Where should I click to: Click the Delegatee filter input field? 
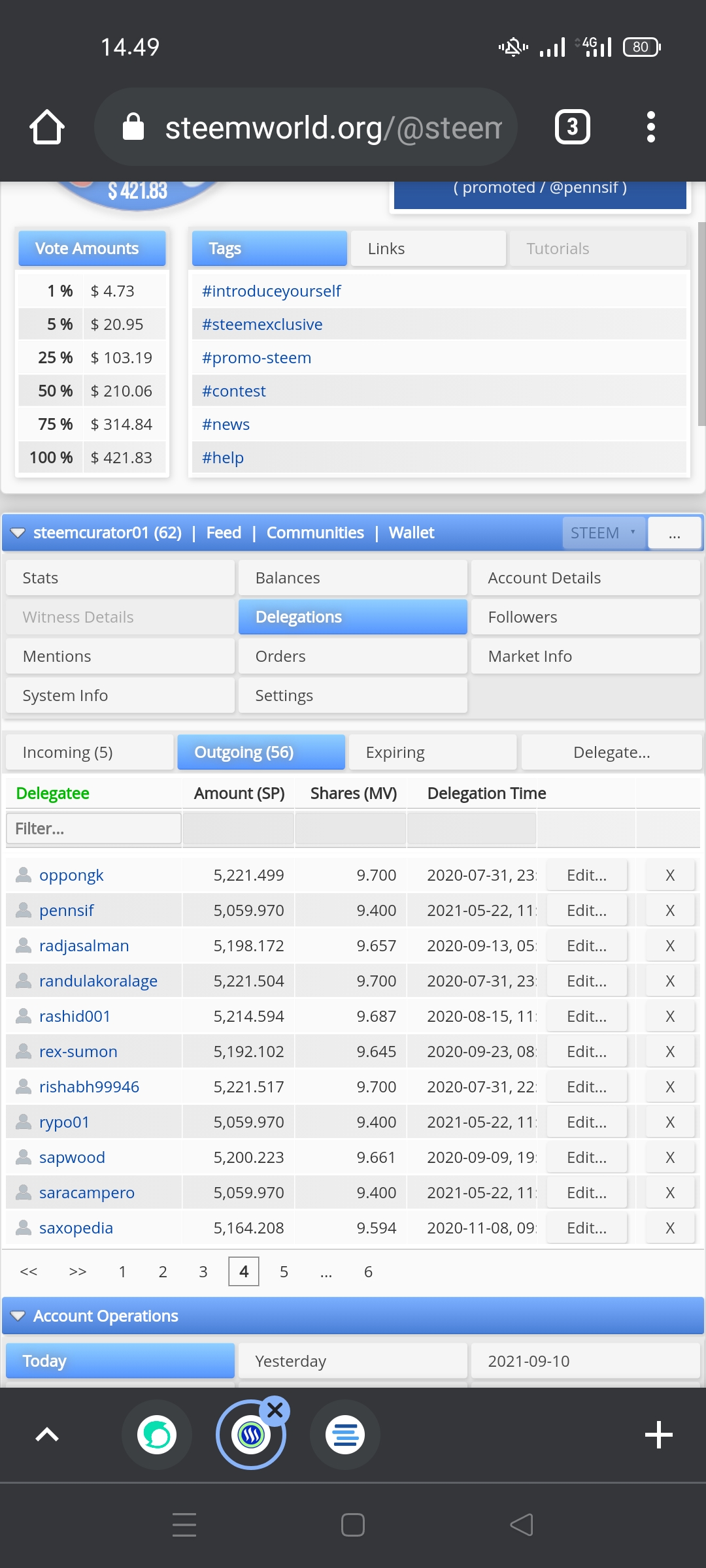[93, 828]
